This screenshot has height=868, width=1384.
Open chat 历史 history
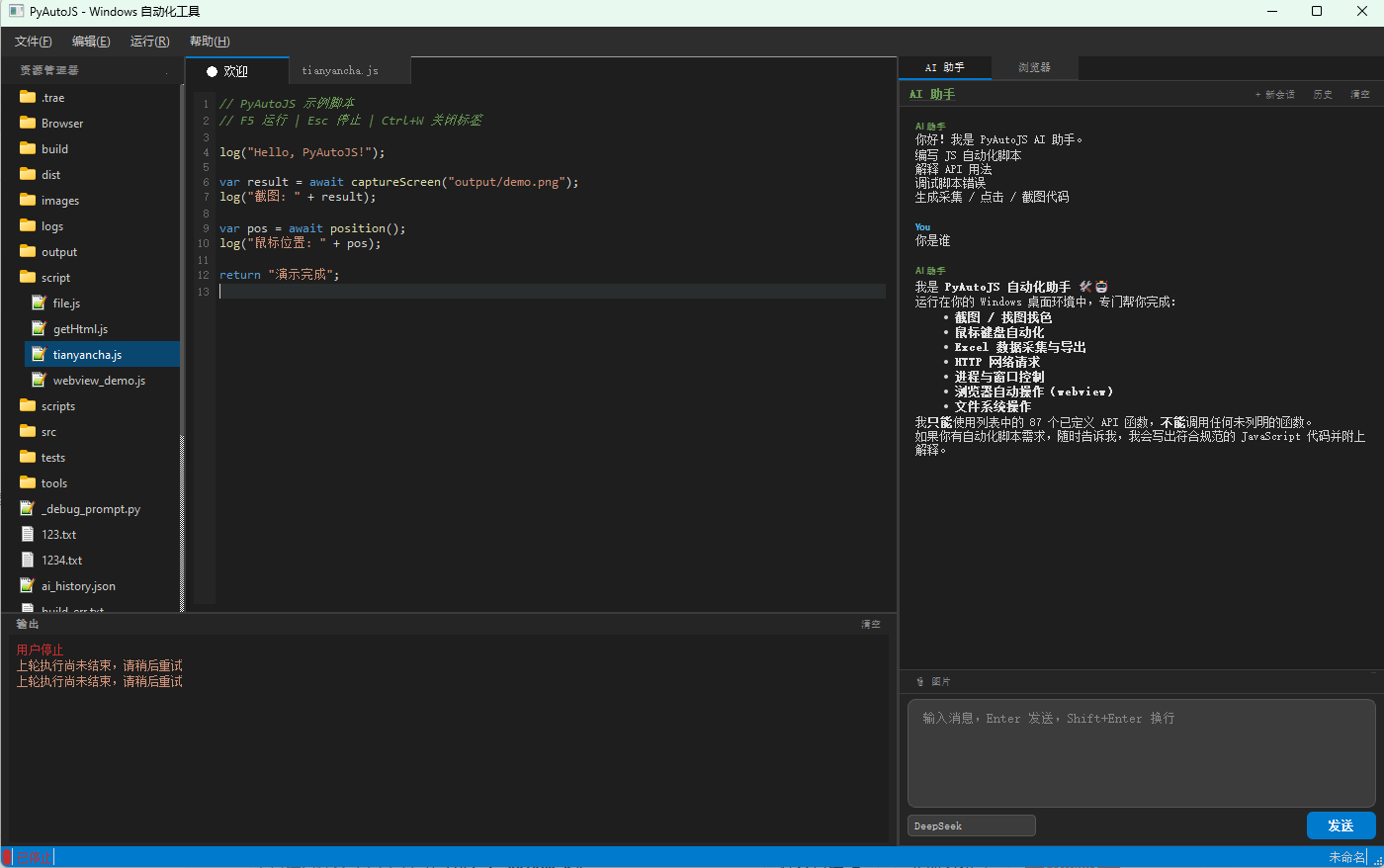(x=1323, y=95)
